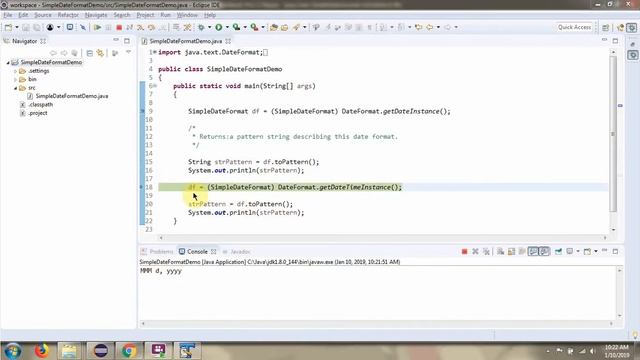Image resolution: width=640 pixels, height=360 pixels.
Task: Open the Display Selected Console dropdown
Action: (x=578, y=251)
